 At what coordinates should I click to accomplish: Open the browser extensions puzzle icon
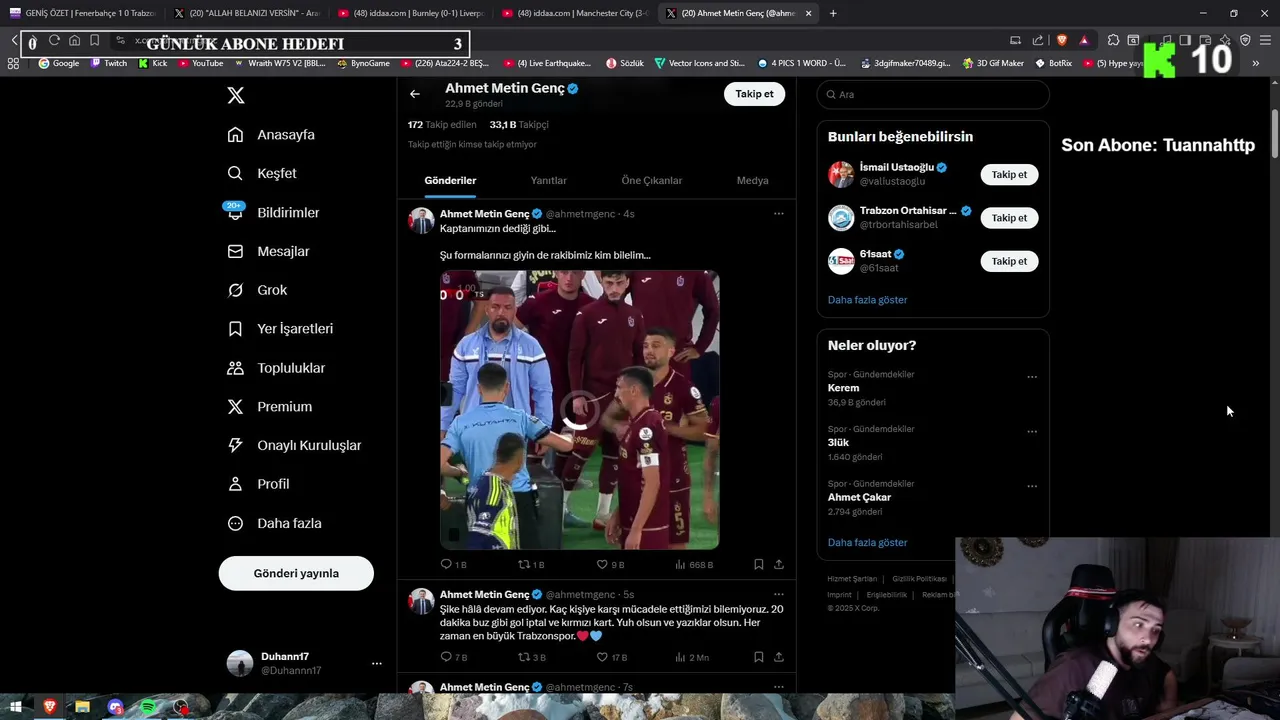(1113, 40)
